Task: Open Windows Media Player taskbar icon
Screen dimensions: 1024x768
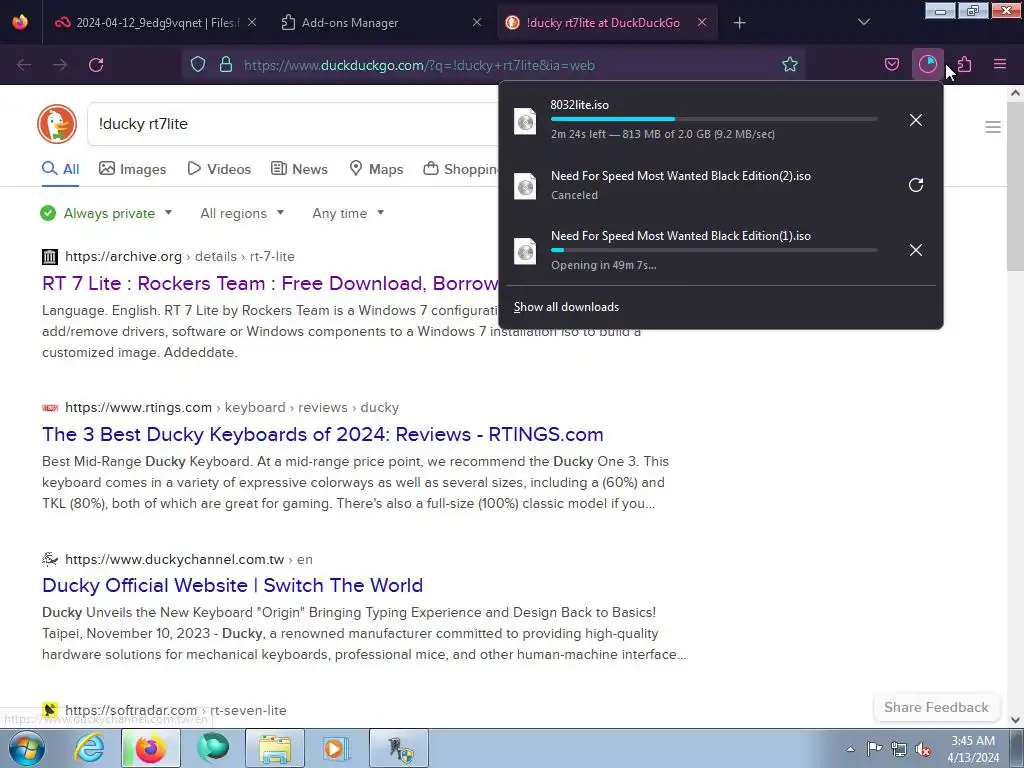Action: click(x=337, y=748)
